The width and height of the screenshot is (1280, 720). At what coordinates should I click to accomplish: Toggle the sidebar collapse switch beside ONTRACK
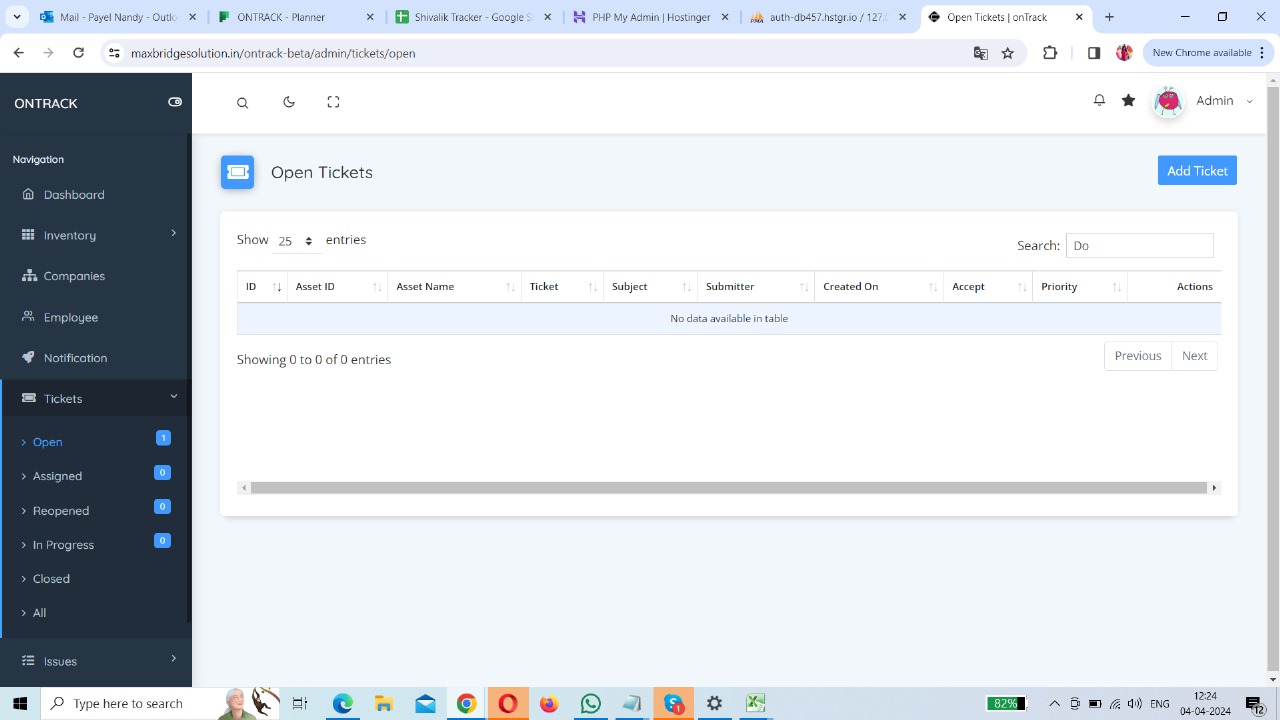pyautogui.click(x=175, y=102)
